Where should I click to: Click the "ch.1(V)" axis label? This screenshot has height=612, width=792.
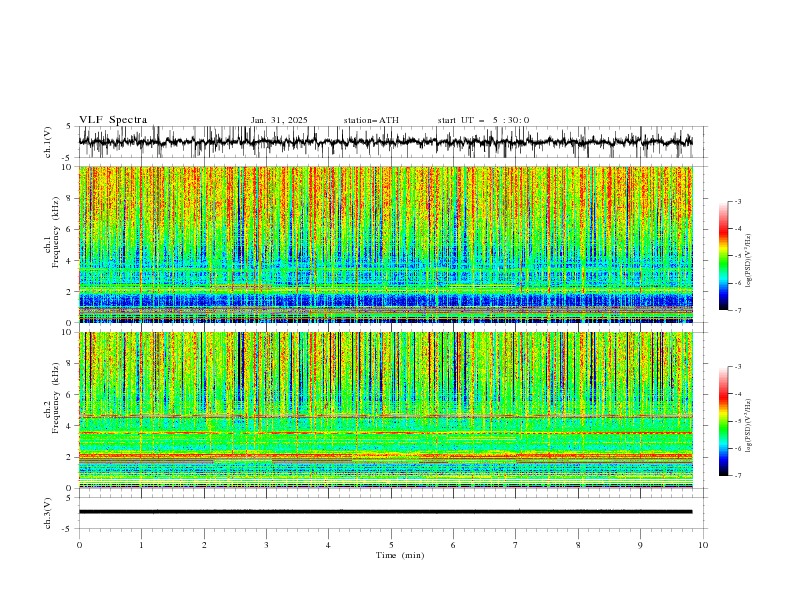[x=48, y=142]
